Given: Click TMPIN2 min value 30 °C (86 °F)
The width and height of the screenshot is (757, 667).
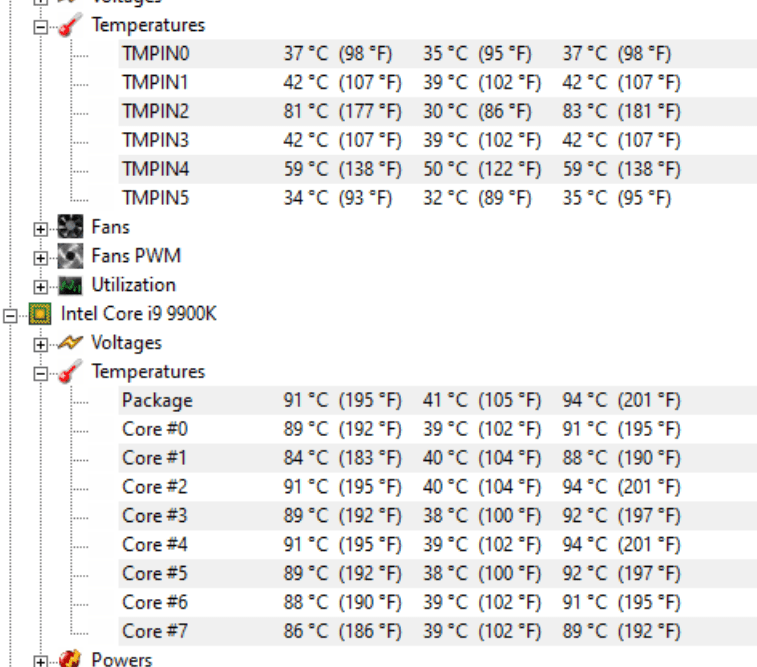Looking at the screenshot, I should 477,111.
